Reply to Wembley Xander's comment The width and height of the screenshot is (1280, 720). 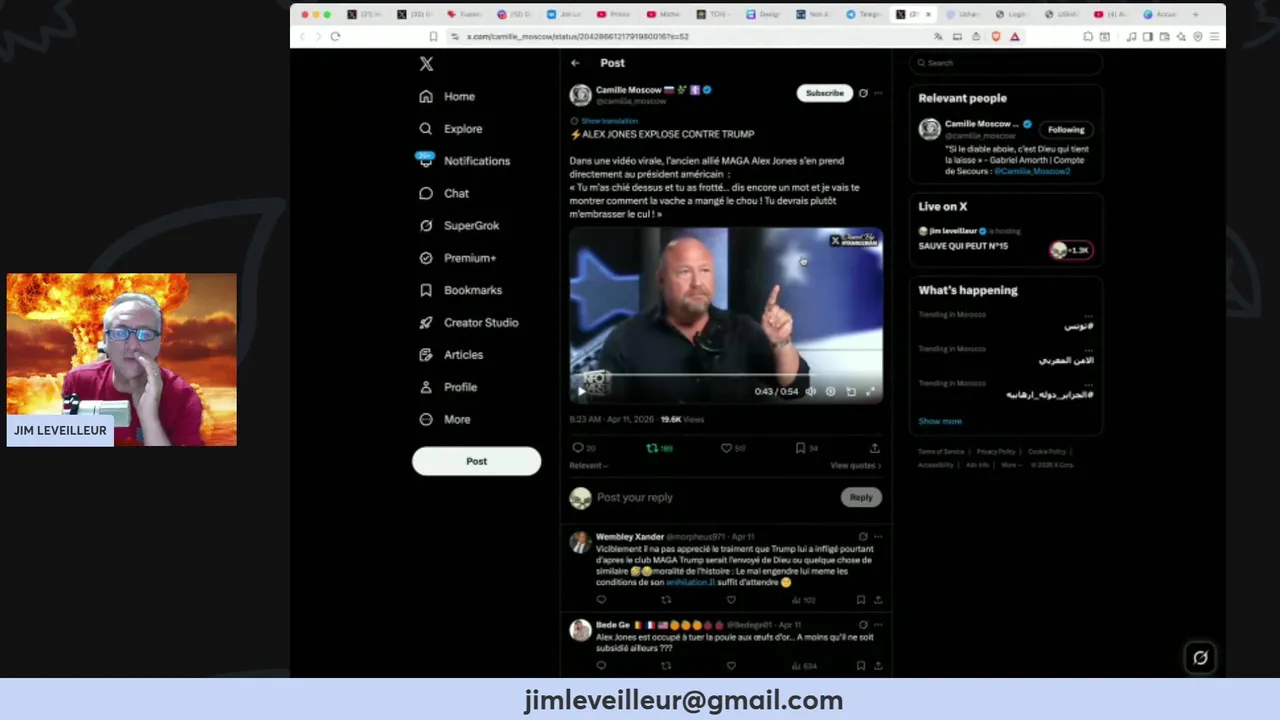click(x=601, y=600)
